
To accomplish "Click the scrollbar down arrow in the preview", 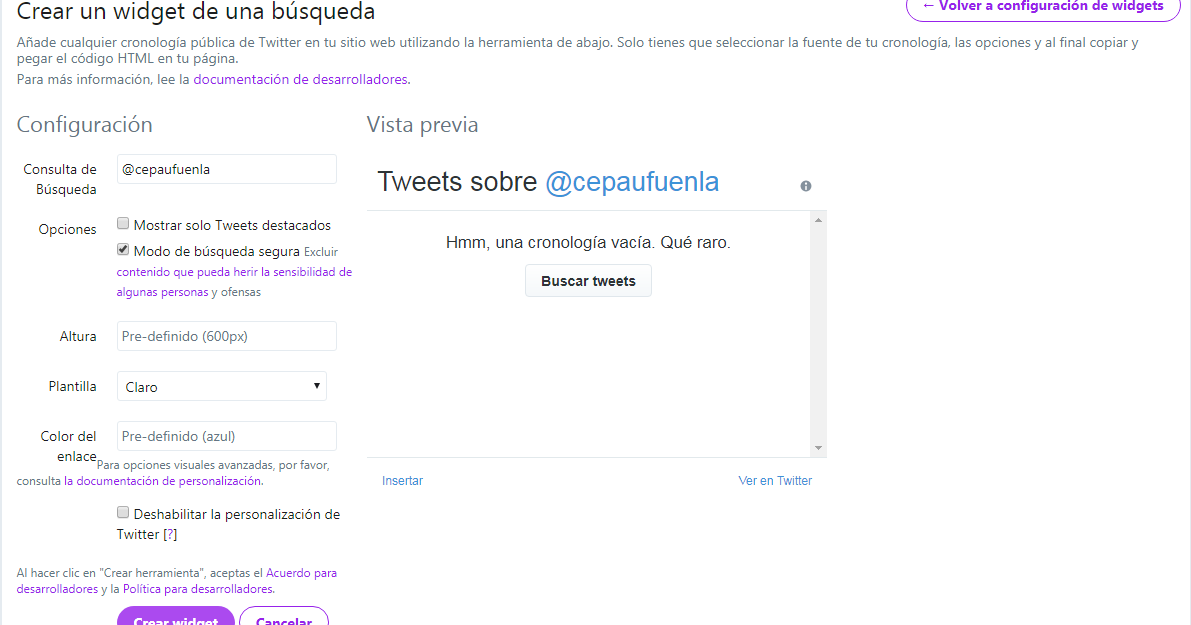I will point(819,447).
